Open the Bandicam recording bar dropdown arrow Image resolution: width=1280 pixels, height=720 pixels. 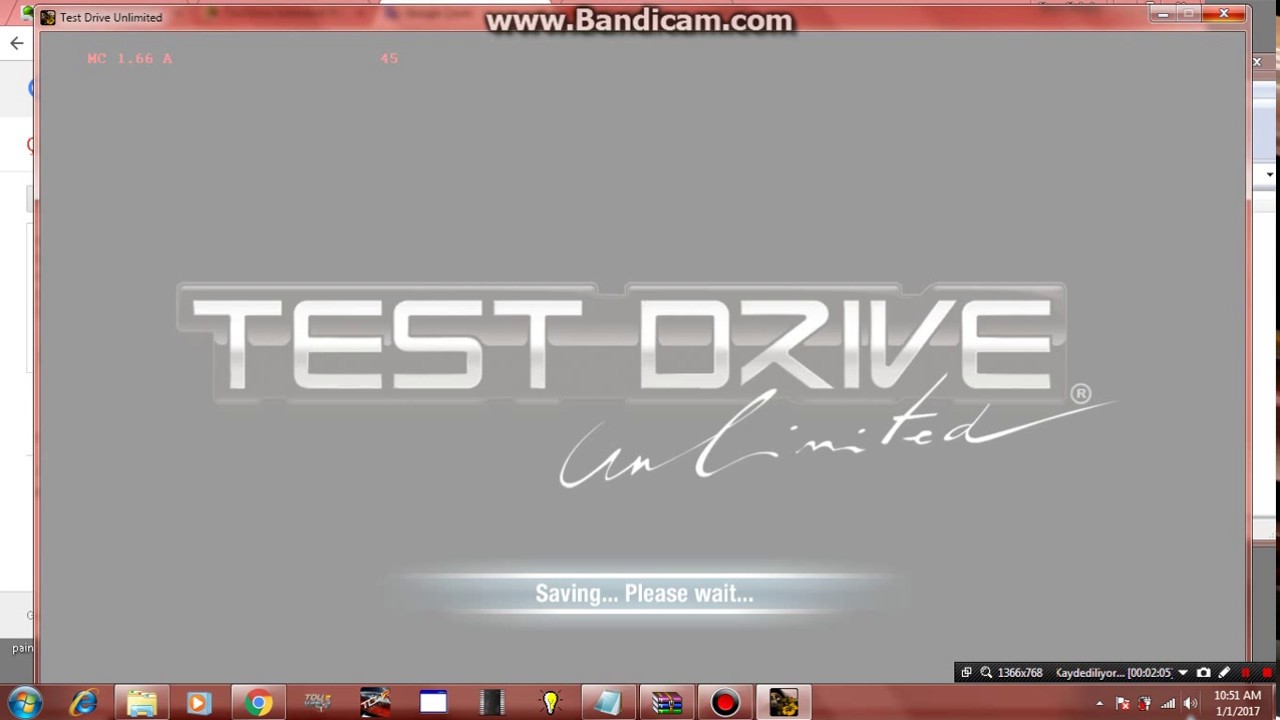[1182, 673]
